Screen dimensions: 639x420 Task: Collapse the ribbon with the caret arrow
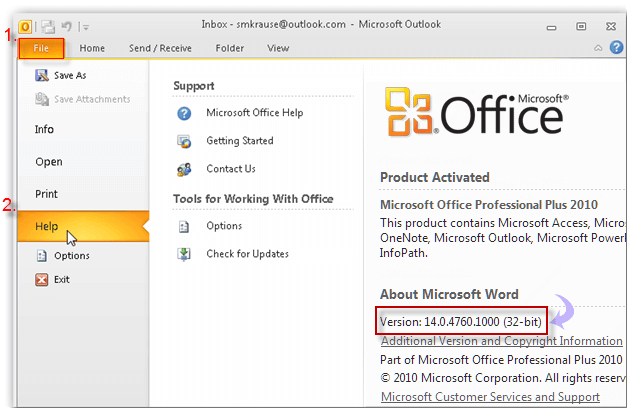click(x=598, y=48)
